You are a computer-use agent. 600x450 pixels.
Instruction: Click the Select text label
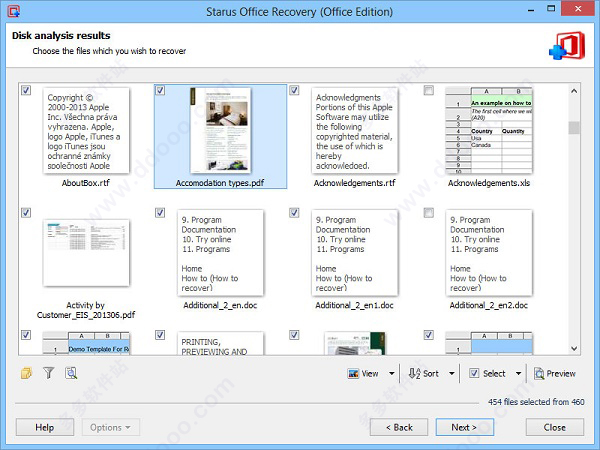click(494, 373)
